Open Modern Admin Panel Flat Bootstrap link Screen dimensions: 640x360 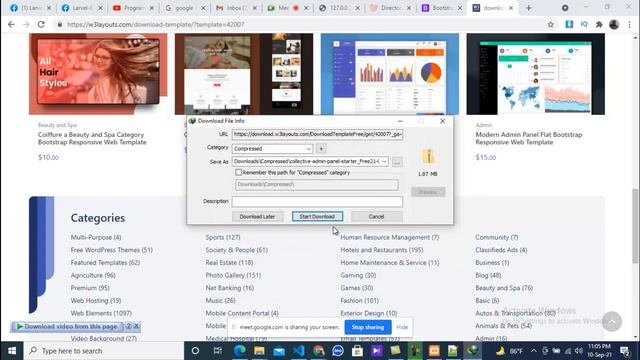[529, 138]
